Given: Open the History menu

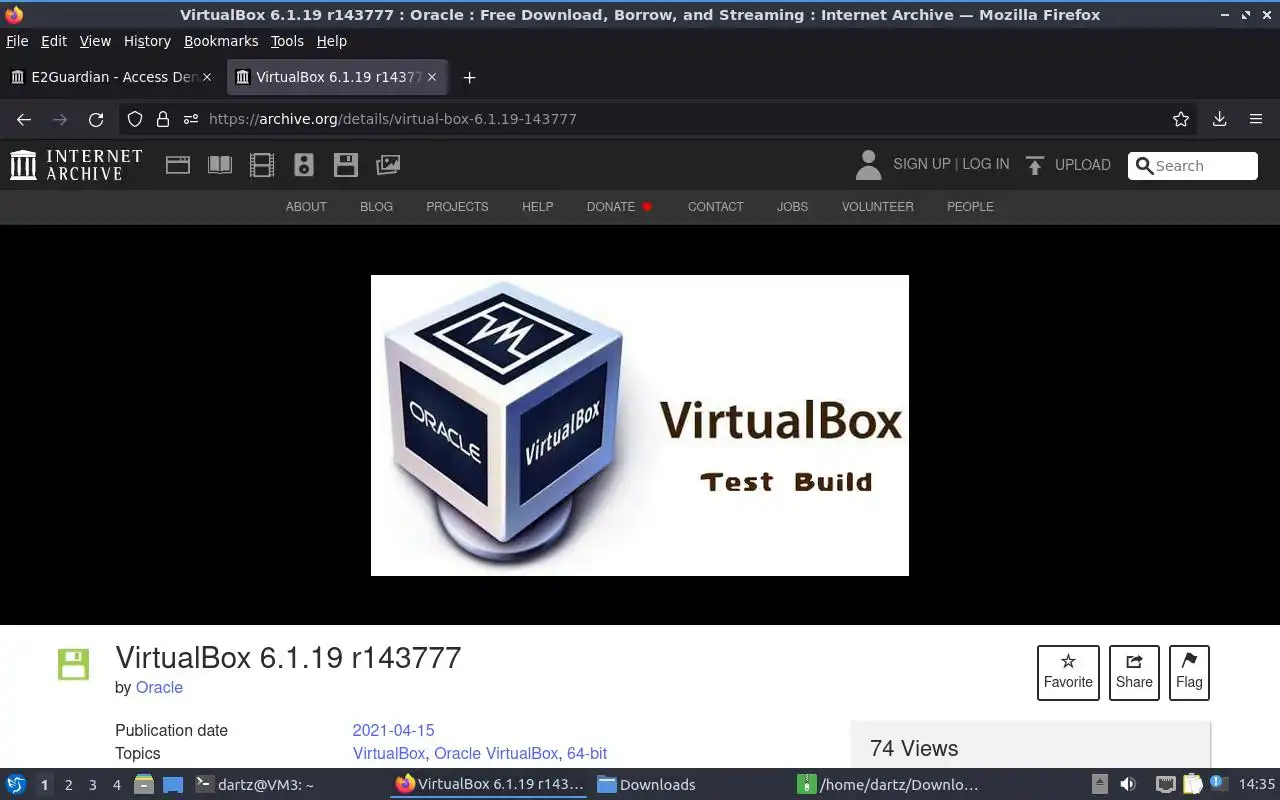Looking at the screenshot, I should click(147, 41).
